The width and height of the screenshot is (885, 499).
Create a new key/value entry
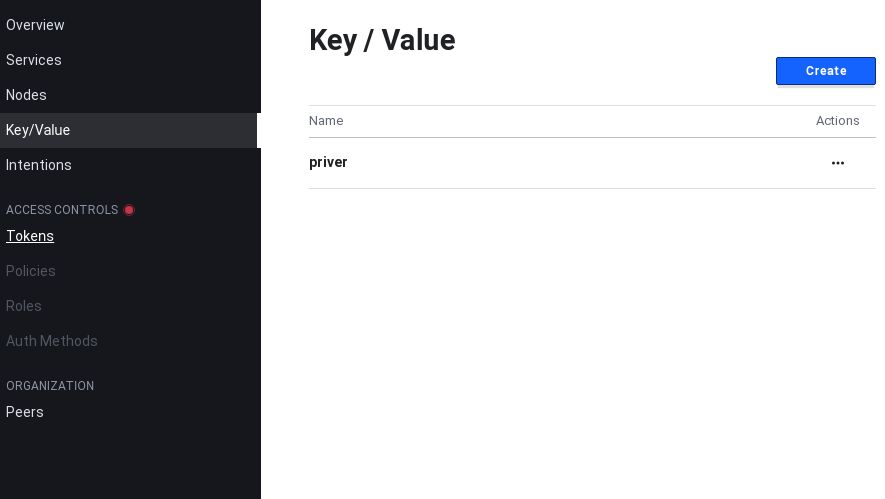coord(826,71)
